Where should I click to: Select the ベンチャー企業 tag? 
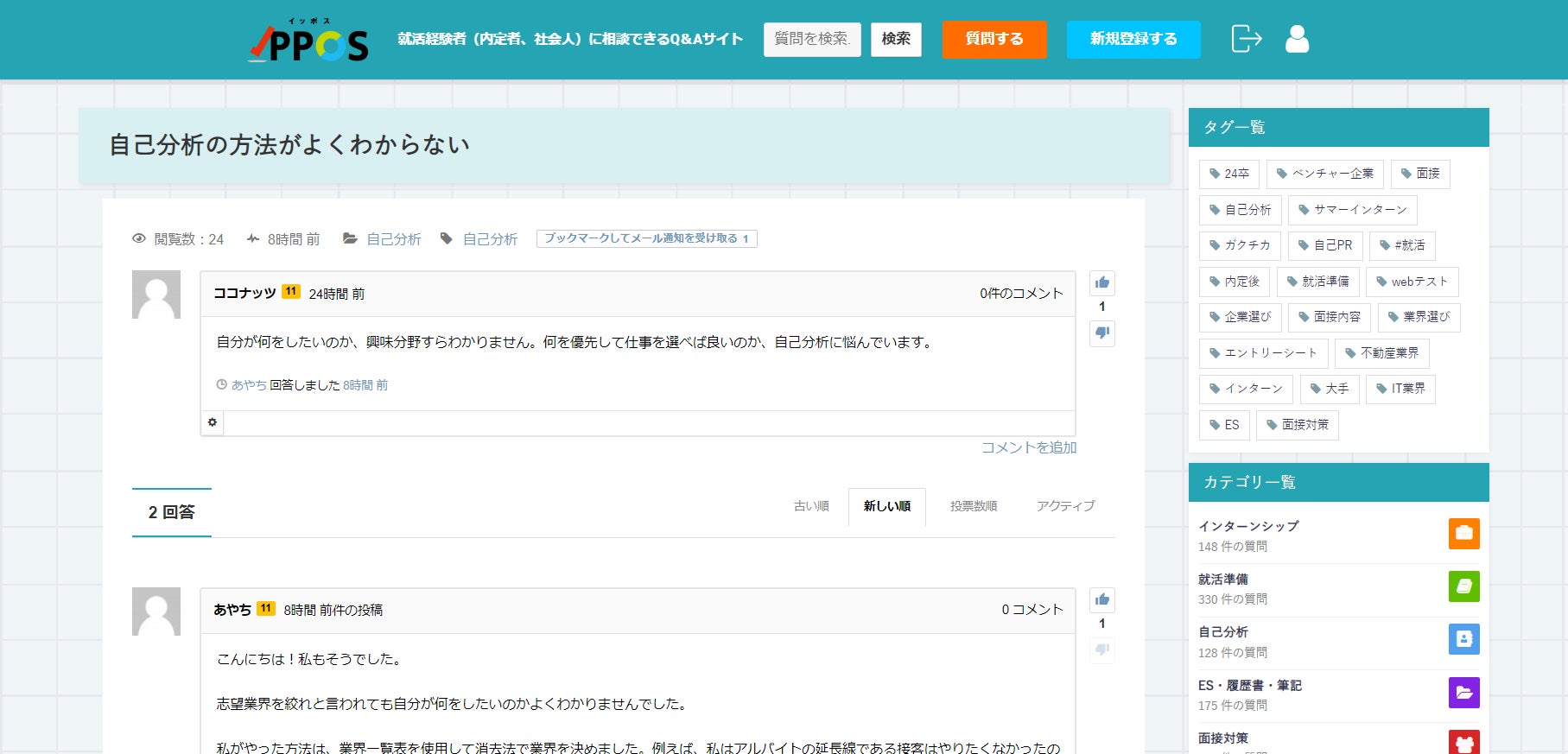1324,174
